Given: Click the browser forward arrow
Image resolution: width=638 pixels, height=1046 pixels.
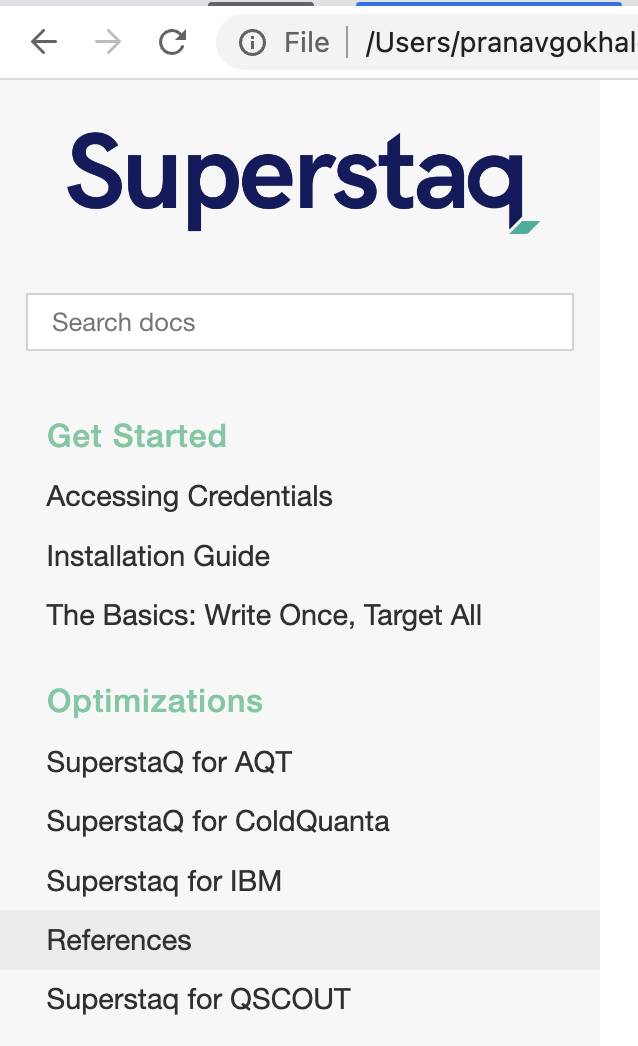Looking at the screenshot, I should click(105, 42).
